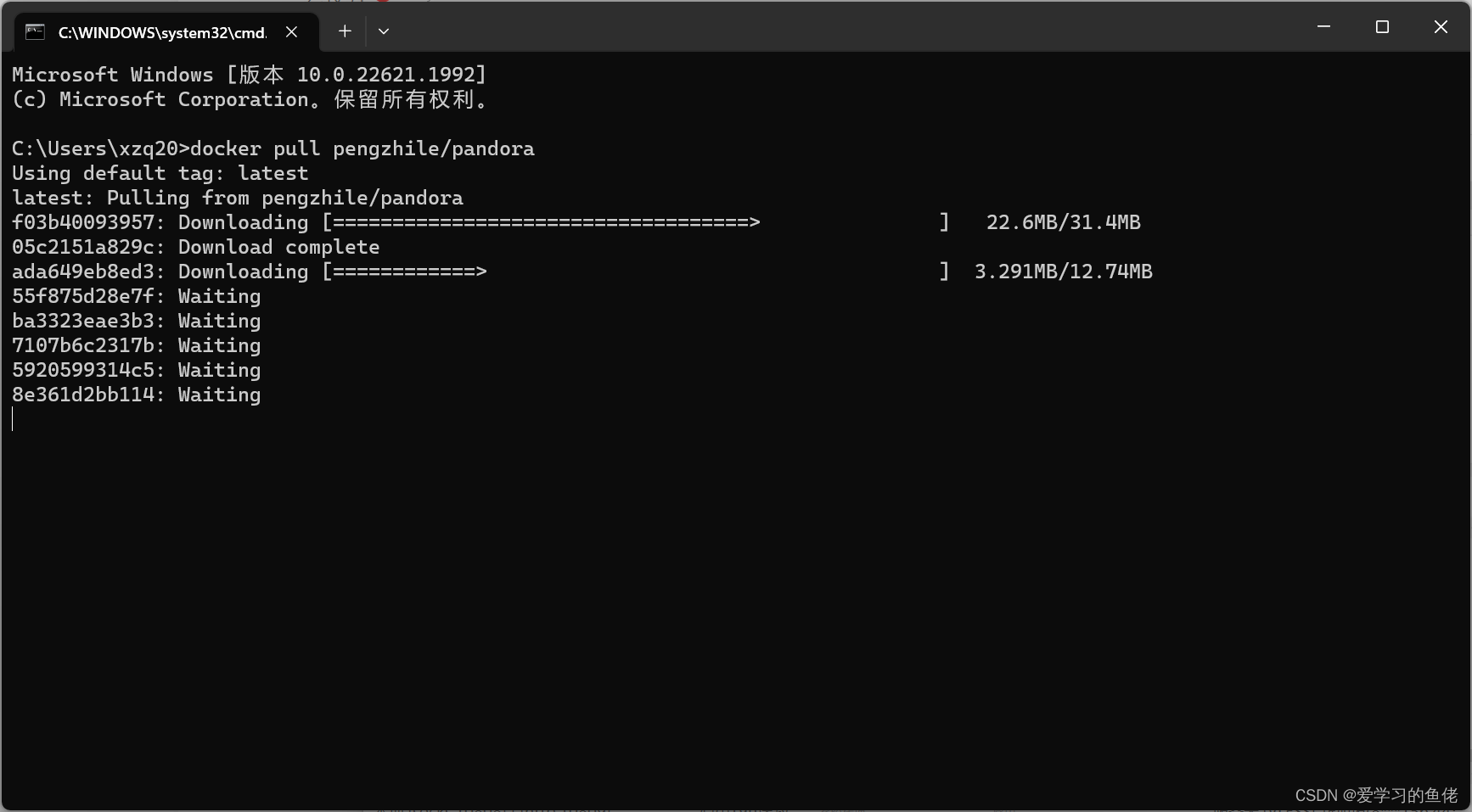Select the C:\WINDOWS\system32\cmd tab title

click(162, 32)
